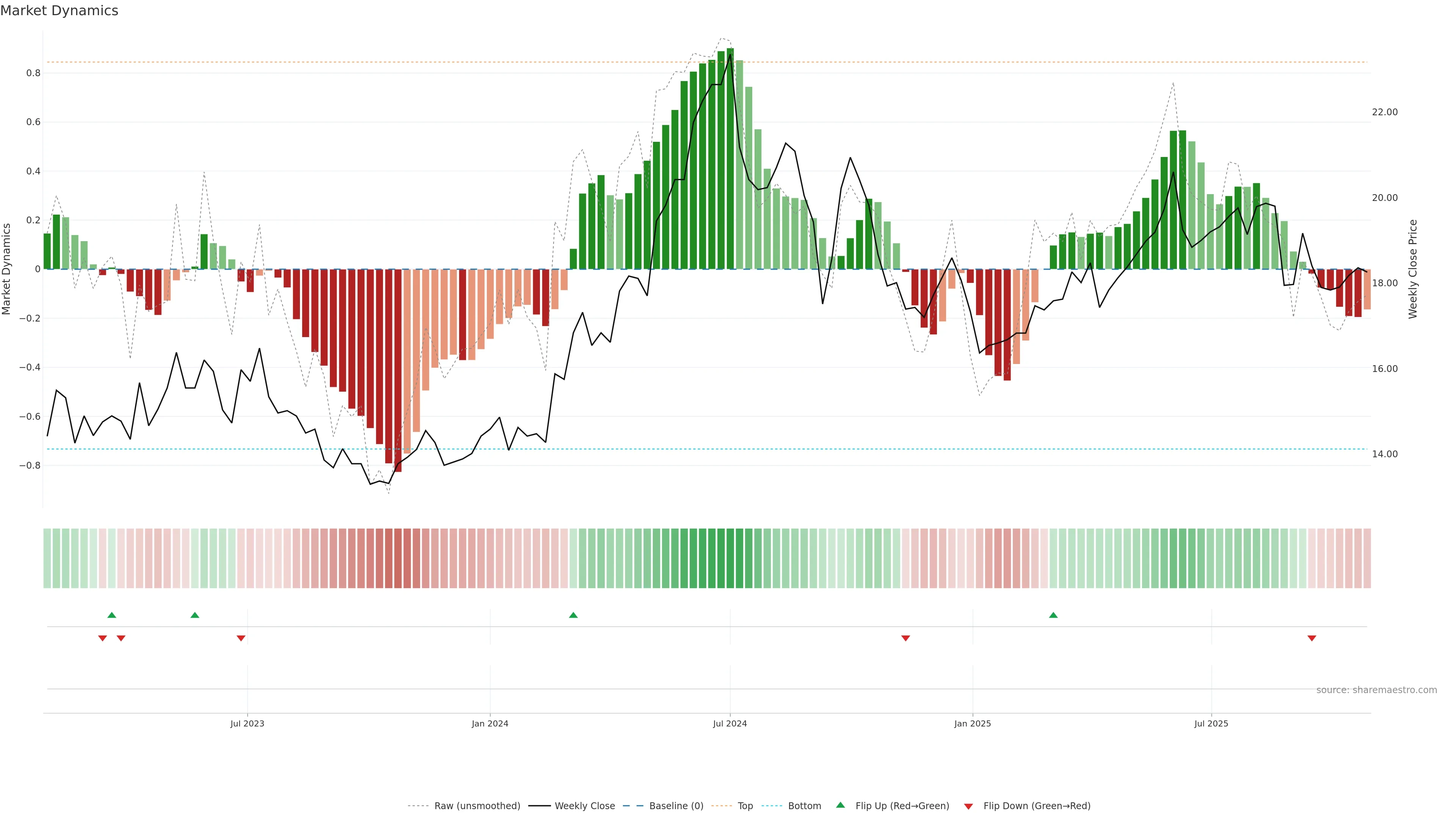Click the Jan 2025 x-axis label
Image resolution: width=1456 pixels, height=819 pixels.
point(972,723)
